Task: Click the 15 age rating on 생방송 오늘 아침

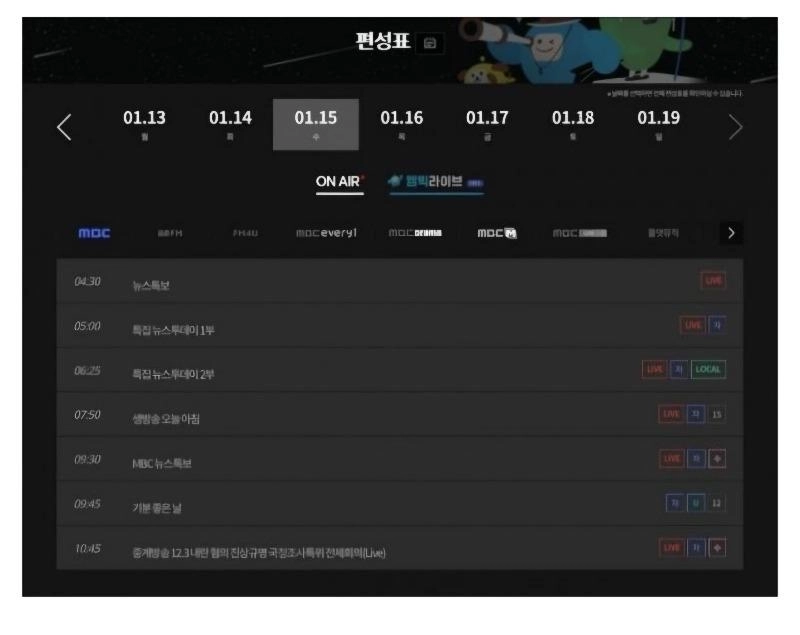Action: (716, 414)
